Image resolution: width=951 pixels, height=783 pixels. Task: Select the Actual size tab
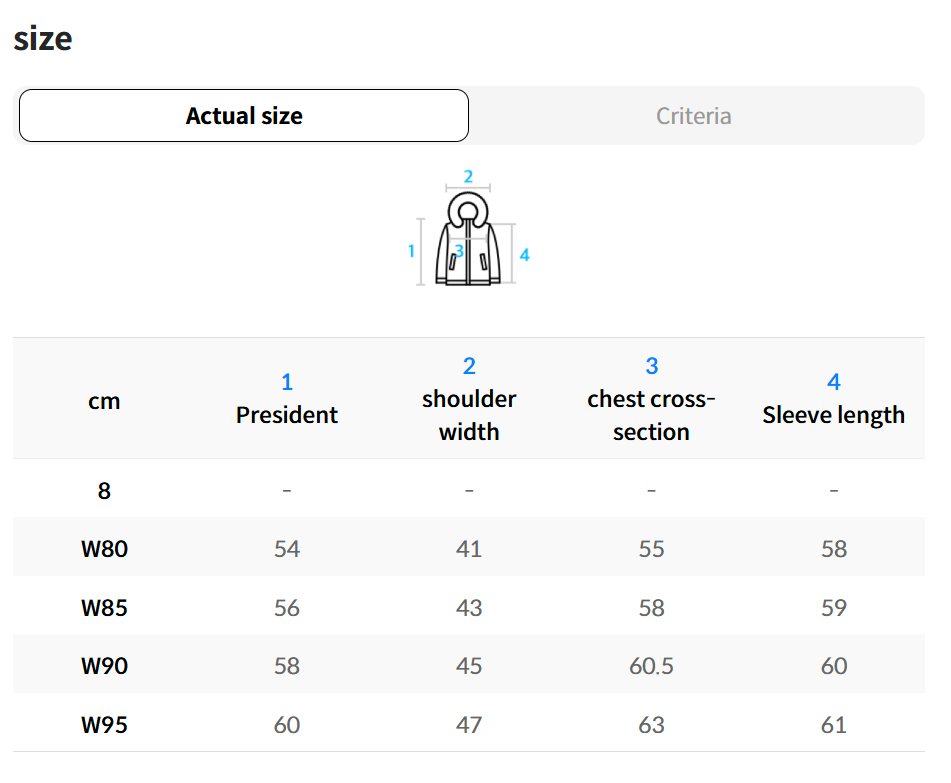(x=244, y=116)
